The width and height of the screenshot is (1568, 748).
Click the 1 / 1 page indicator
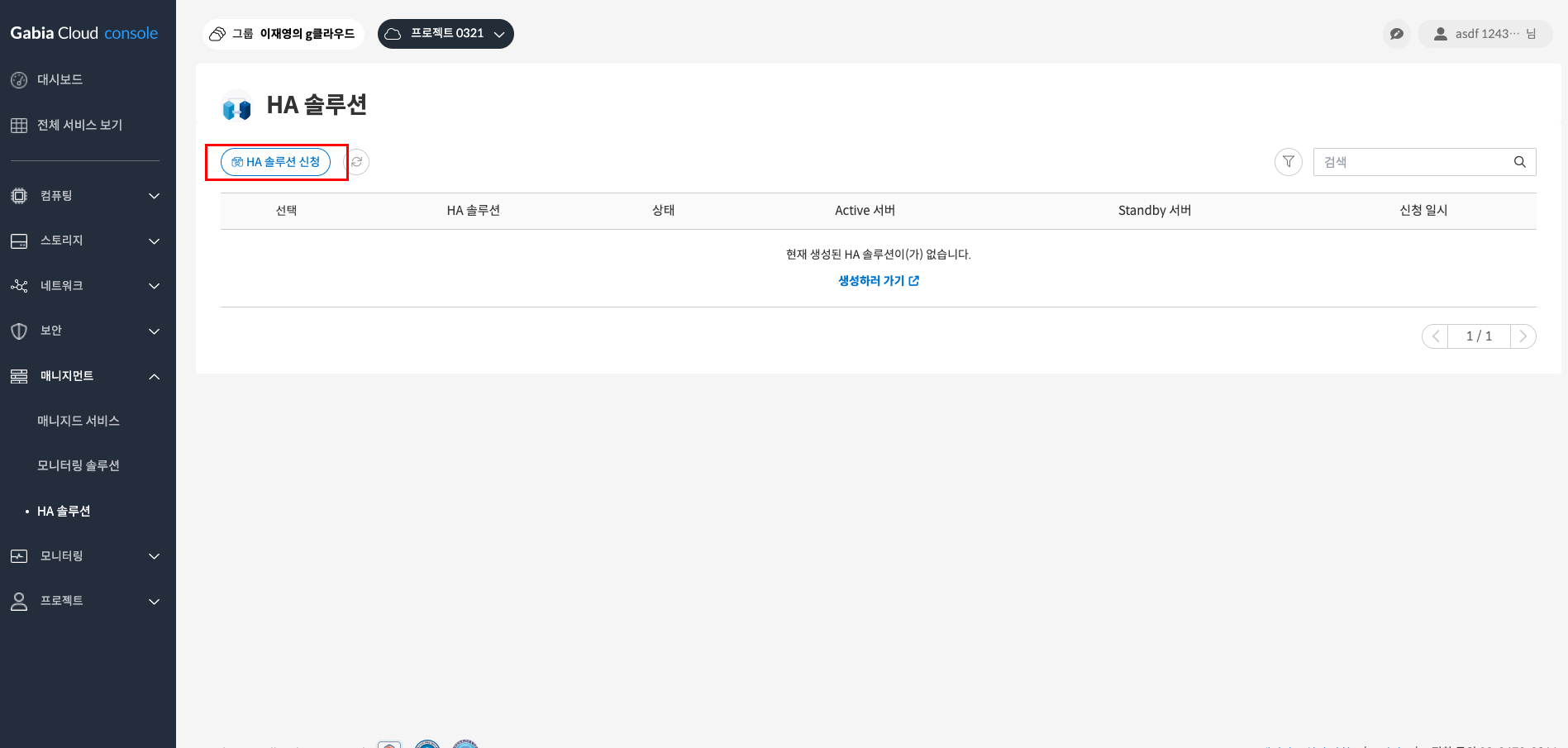click(1479, 336)
